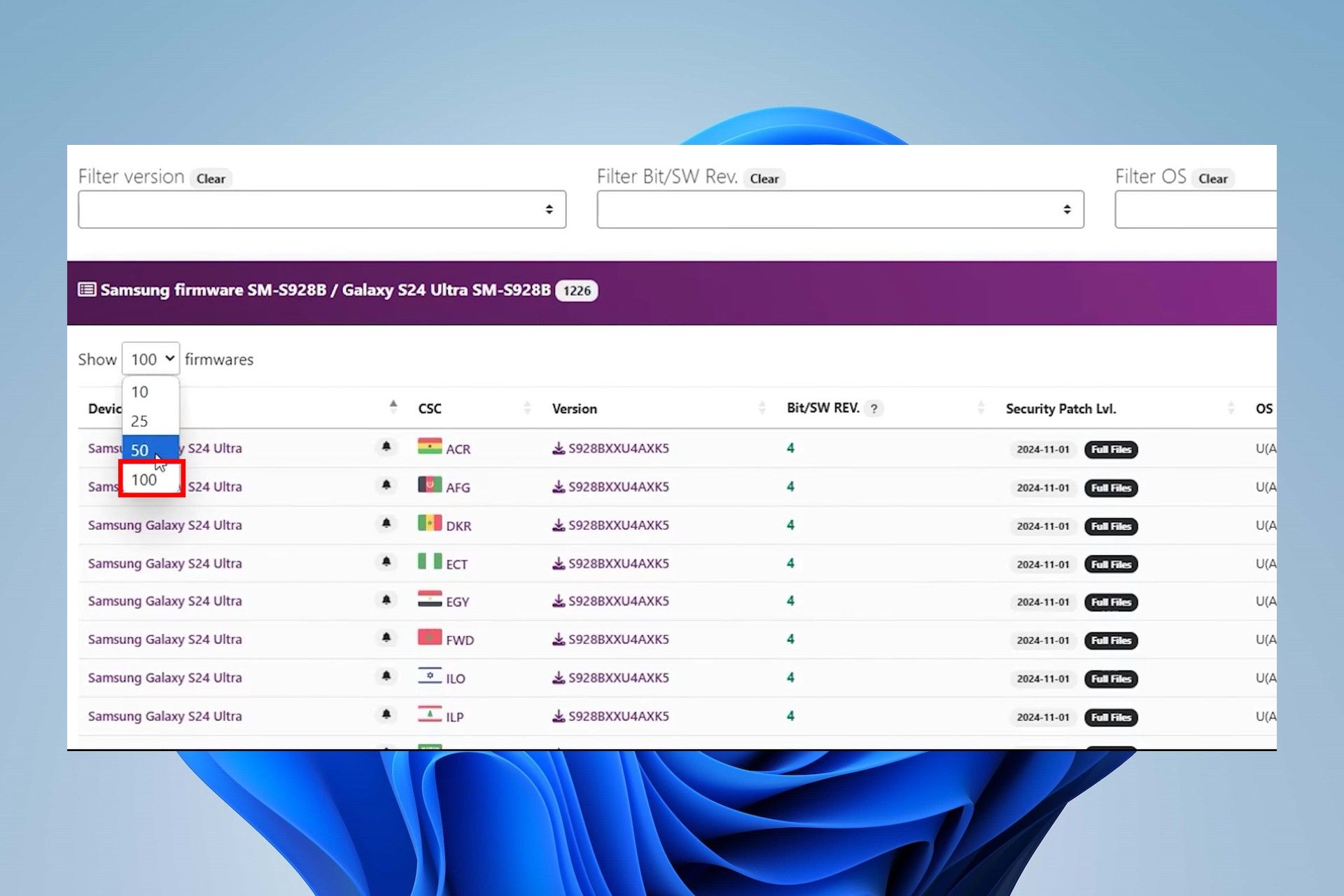
Task: Sort table by Bit/SW REV. column
Action: pyautogui.click(x=981, y=408)
